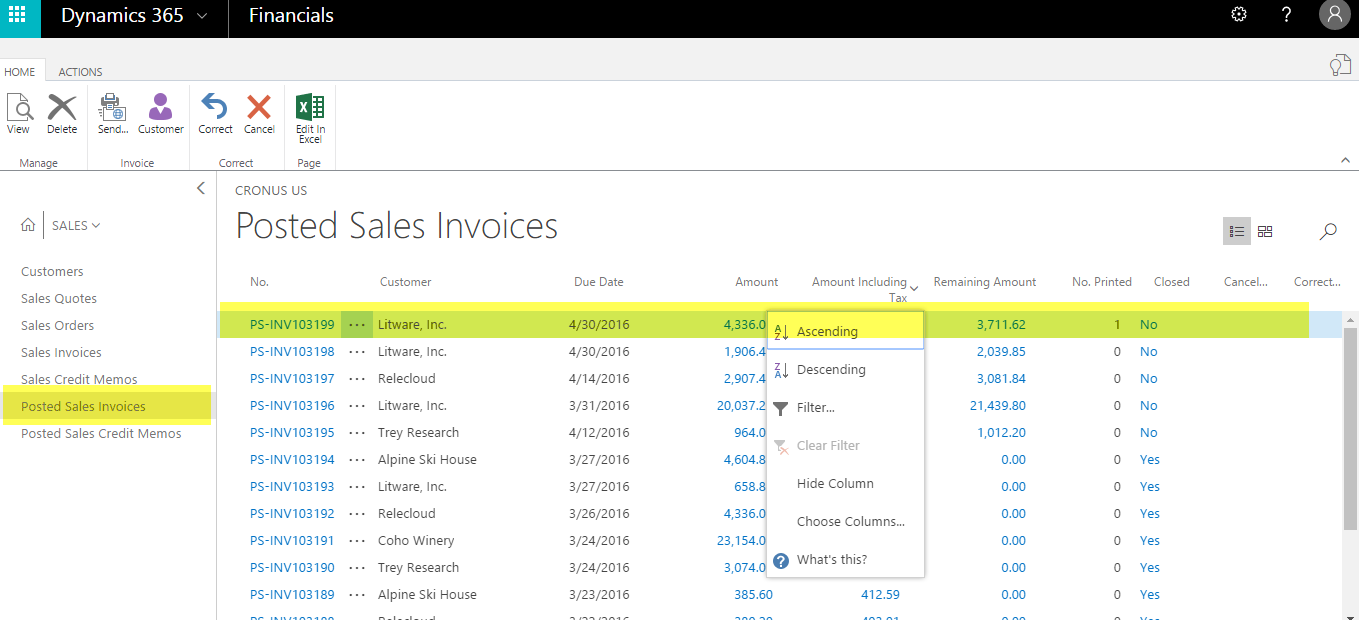Click the Closed column header

[1171, 282]
